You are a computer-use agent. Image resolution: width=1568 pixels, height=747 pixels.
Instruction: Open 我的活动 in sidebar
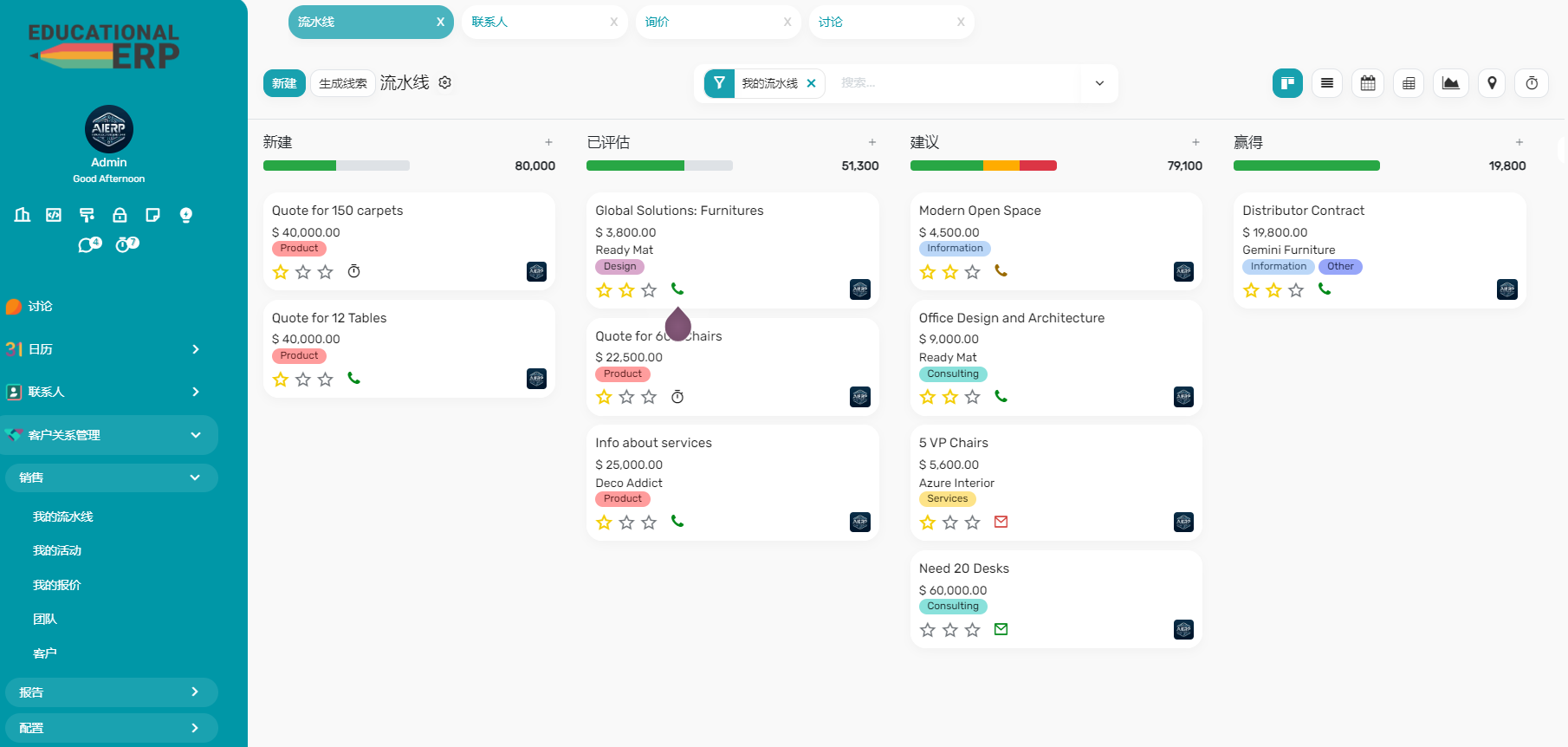click(x=57, y=550)
